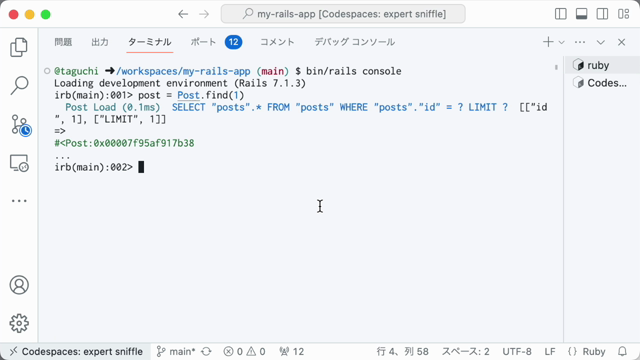Open the Search view icon
Screen dimensions: 640x360
click(x=19, y=85)
